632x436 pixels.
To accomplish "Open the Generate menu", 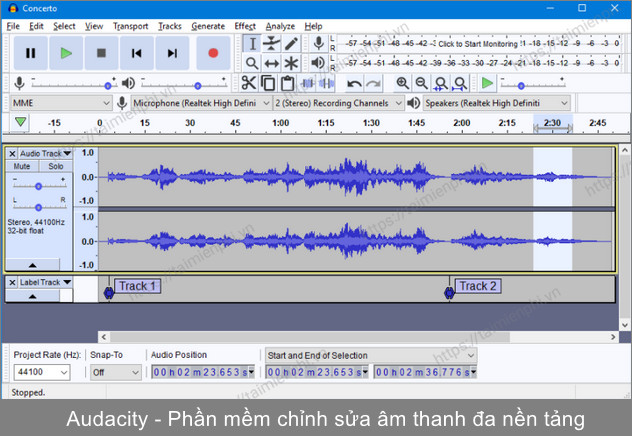I will point(208,26).
